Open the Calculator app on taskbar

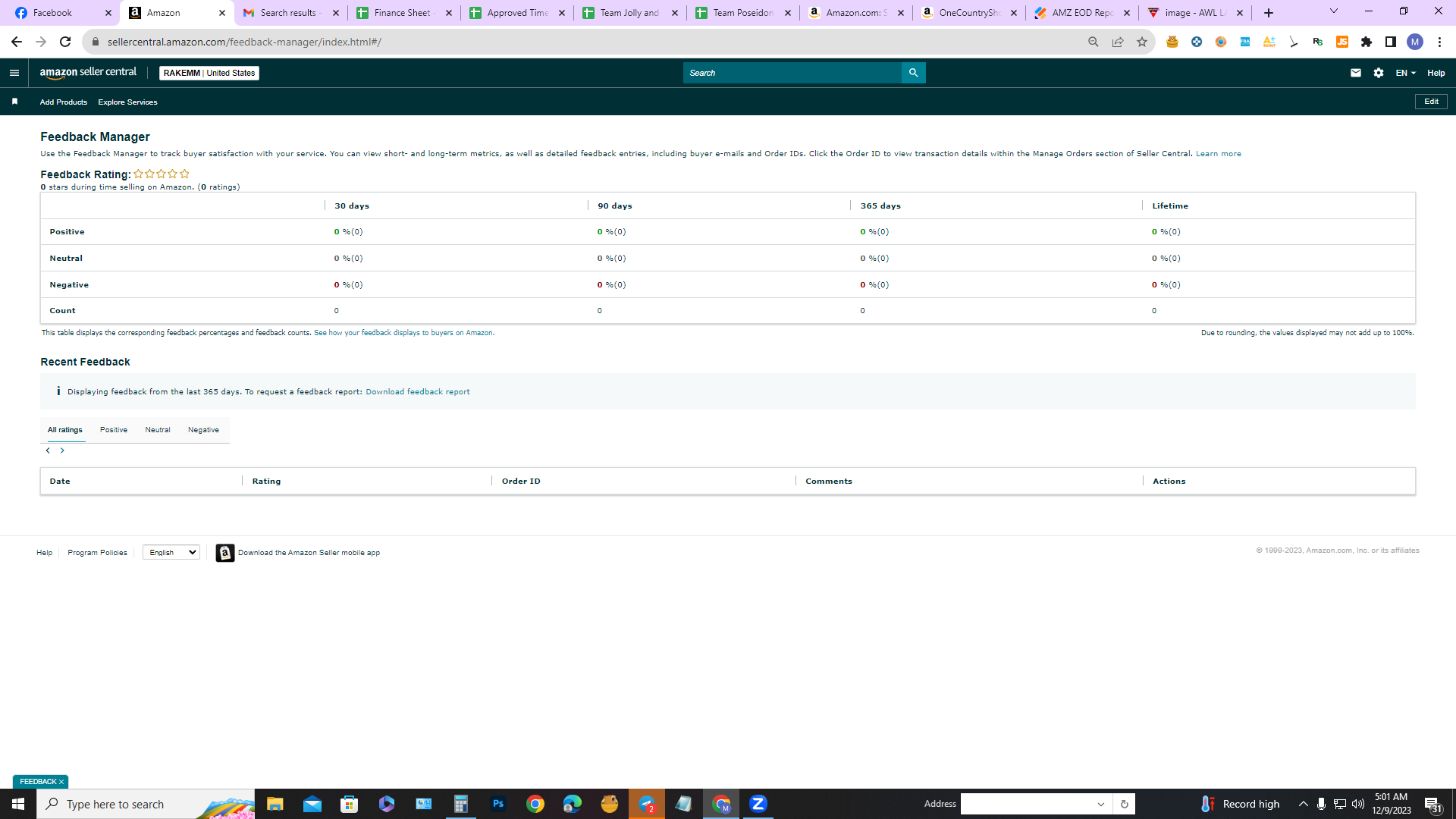(x=460, y=804)
